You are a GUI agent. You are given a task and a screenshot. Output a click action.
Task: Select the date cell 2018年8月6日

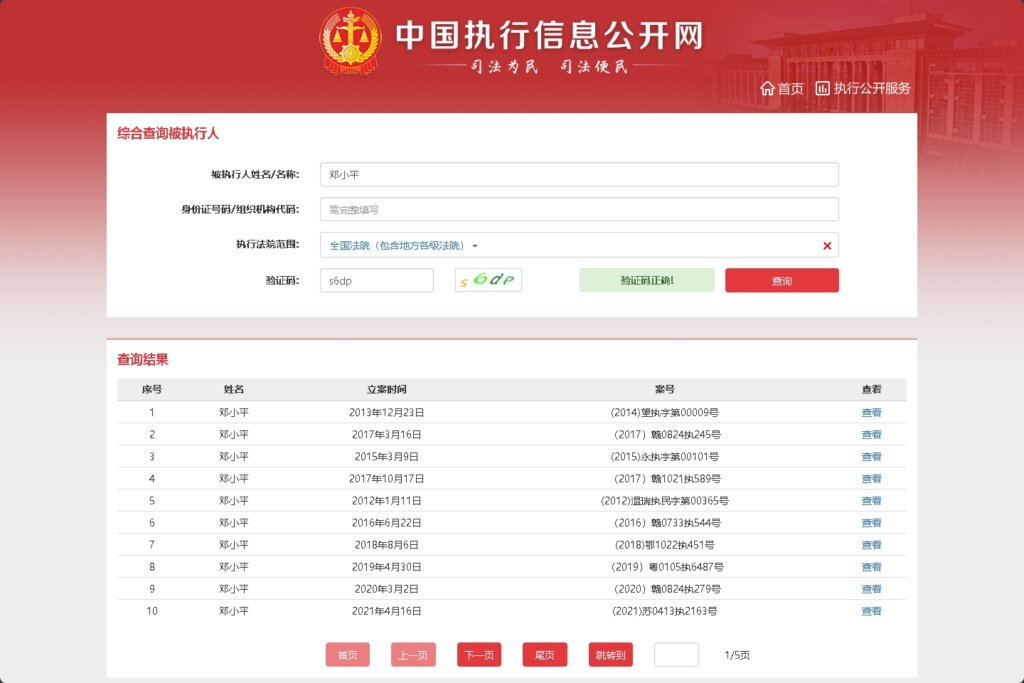387,545
